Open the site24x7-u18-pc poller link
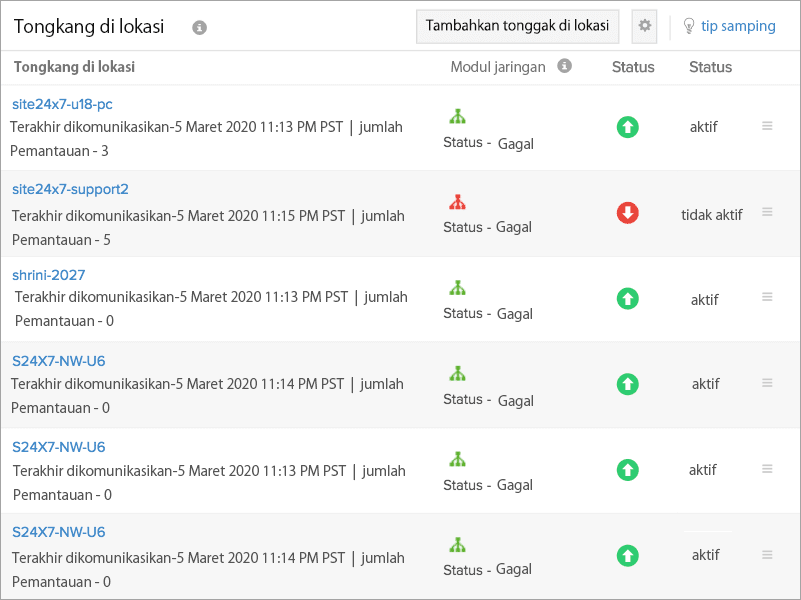This screenshot has height=600, width=801. pyautogui.click(x=62, y=104)
